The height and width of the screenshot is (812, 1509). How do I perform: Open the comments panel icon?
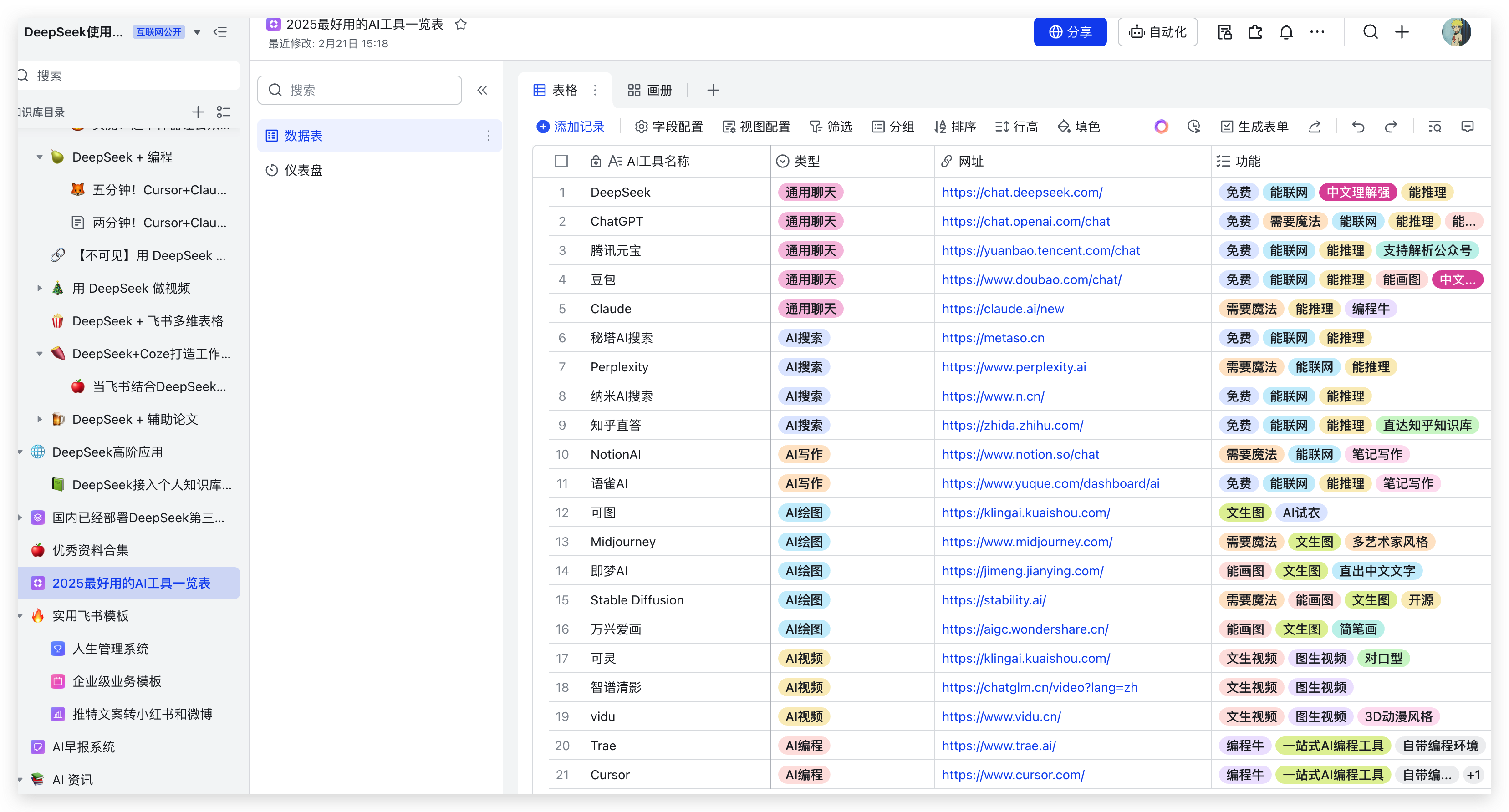[1468, 127]
